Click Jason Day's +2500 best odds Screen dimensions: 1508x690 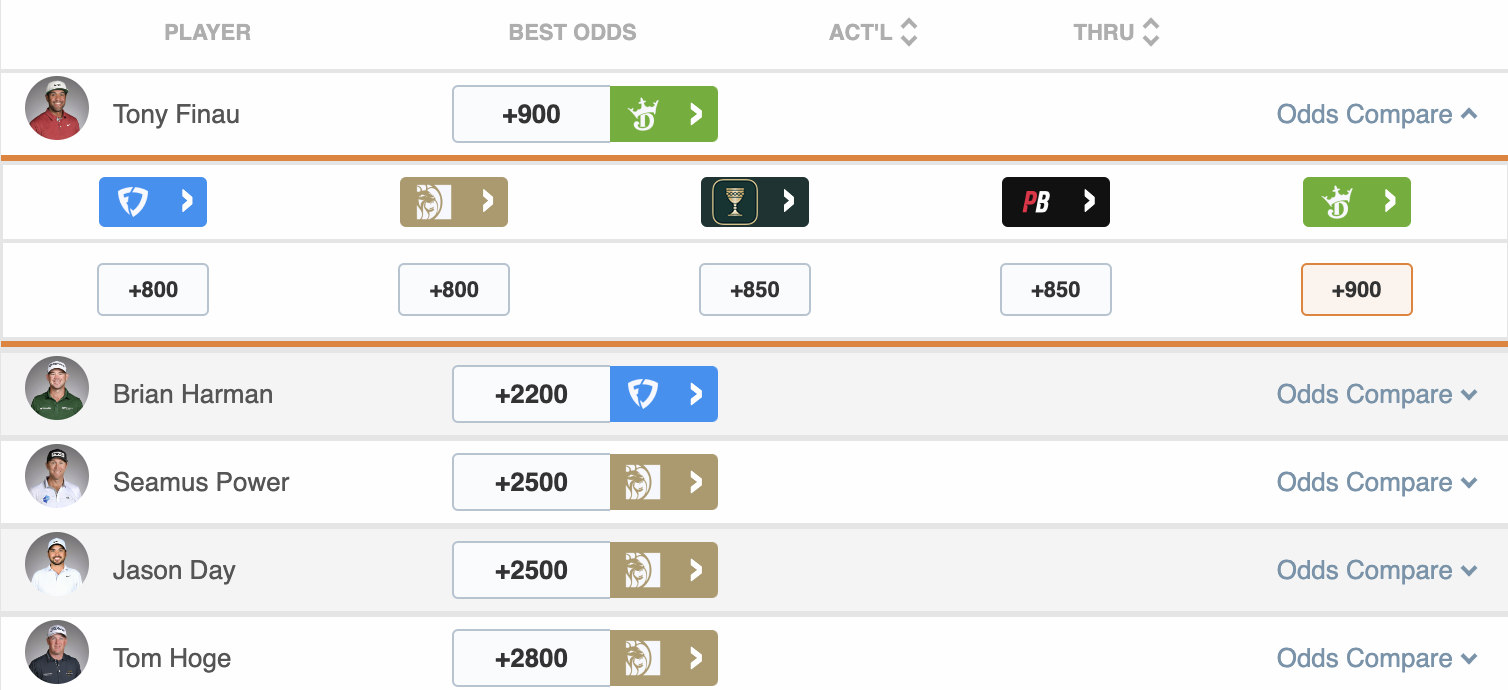coord(532,570)
